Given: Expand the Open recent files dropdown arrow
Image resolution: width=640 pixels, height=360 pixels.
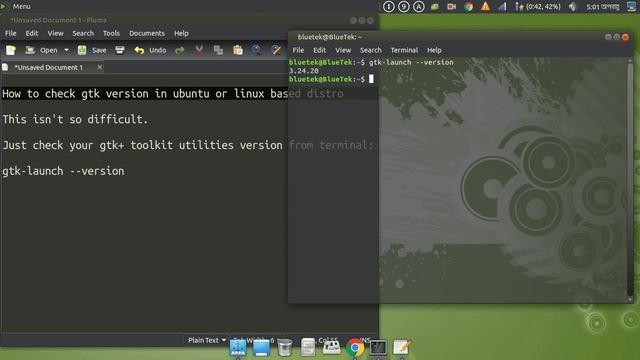Looking at the screenshot, I should [x=66, y=50].
